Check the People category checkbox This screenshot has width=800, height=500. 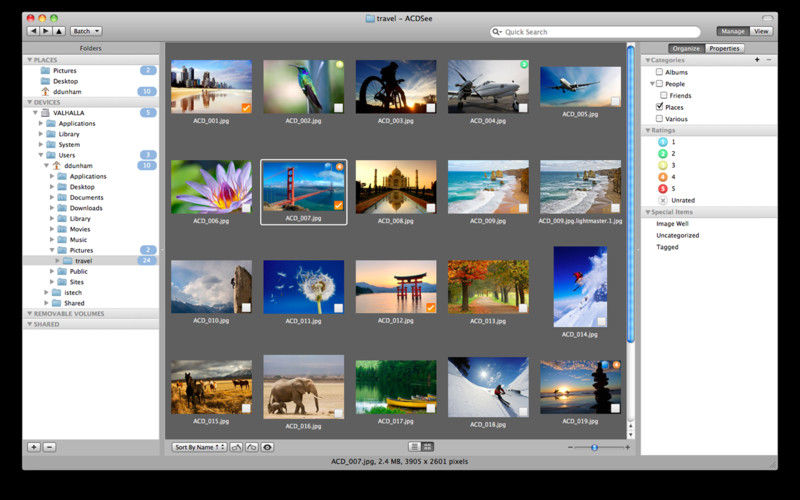pyautogui.click(x=659, y=83)
